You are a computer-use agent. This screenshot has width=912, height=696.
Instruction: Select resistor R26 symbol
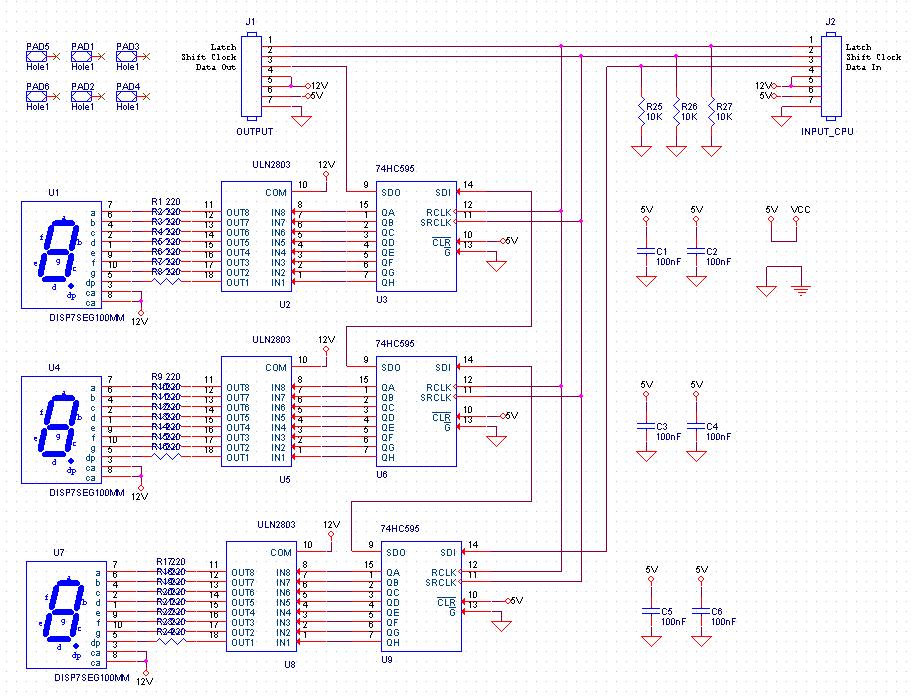point(676,112)
